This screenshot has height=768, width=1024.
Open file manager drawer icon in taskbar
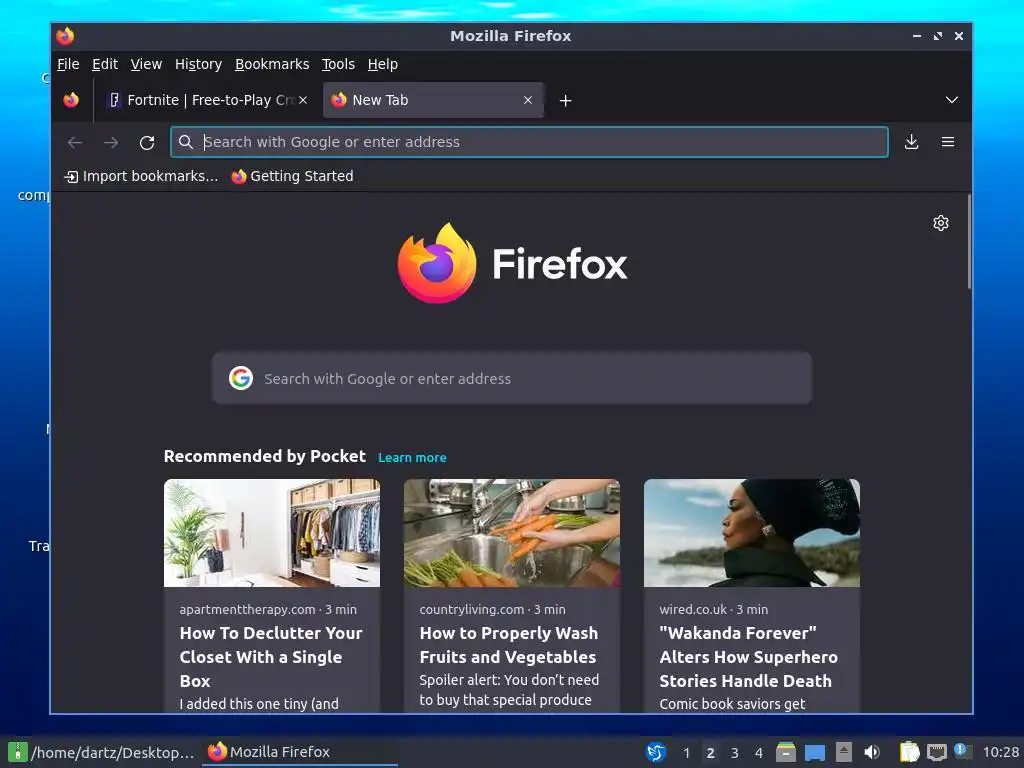pyautogui.click(x=786, y=752)
